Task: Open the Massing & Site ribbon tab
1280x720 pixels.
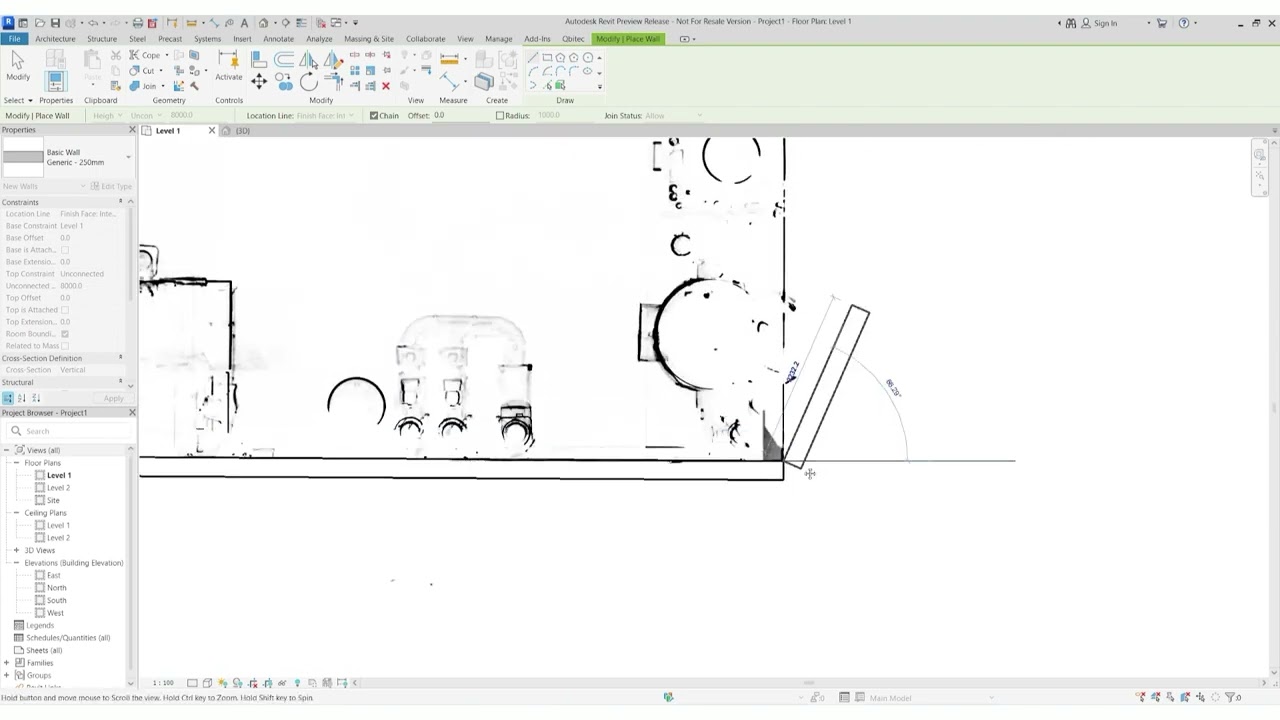Action: point(369,39)
